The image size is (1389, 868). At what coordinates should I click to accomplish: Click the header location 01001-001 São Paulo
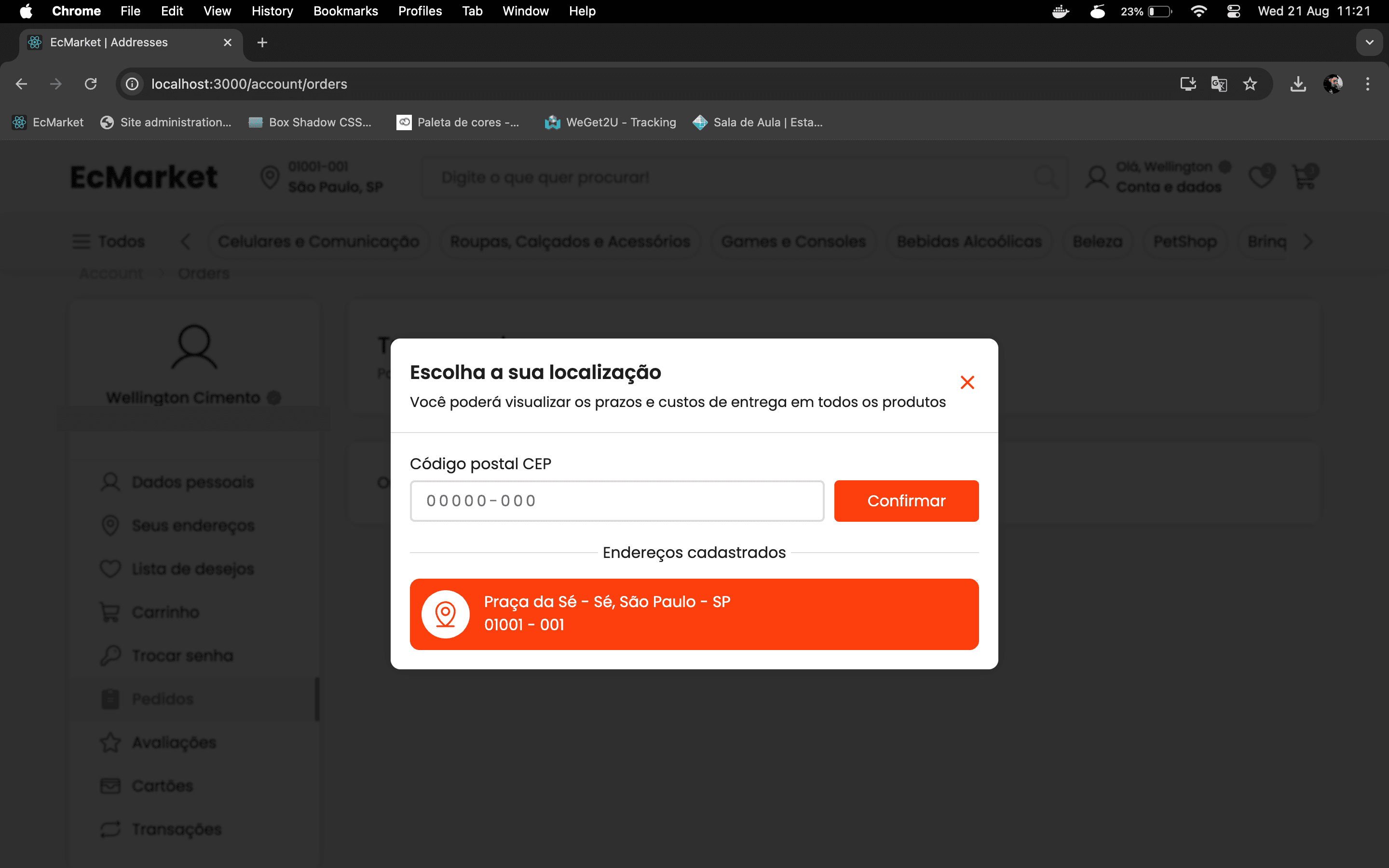pos(321,177)
